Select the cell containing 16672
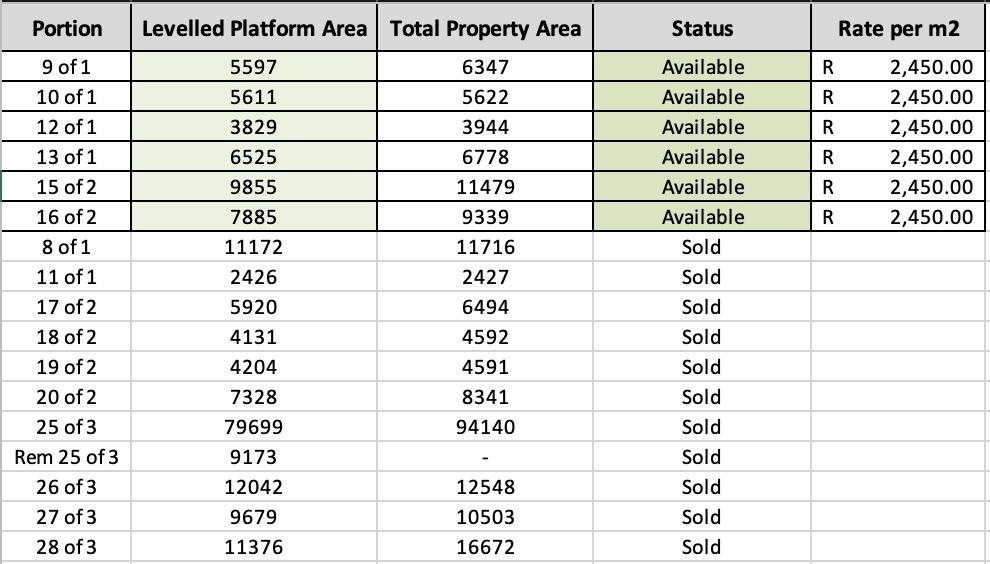Viewport: 990px width, 564px height. [x=485, y=547]
